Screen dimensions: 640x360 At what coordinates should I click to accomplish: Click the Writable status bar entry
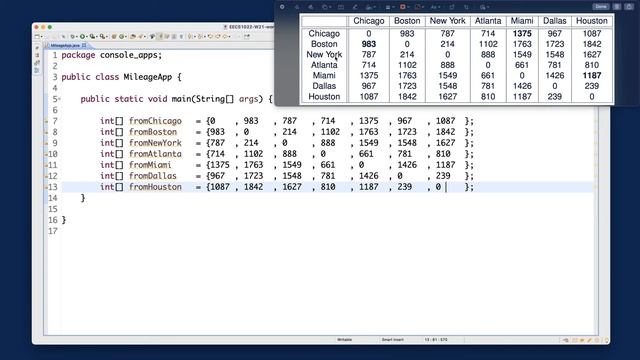click(x=344, y=340)
